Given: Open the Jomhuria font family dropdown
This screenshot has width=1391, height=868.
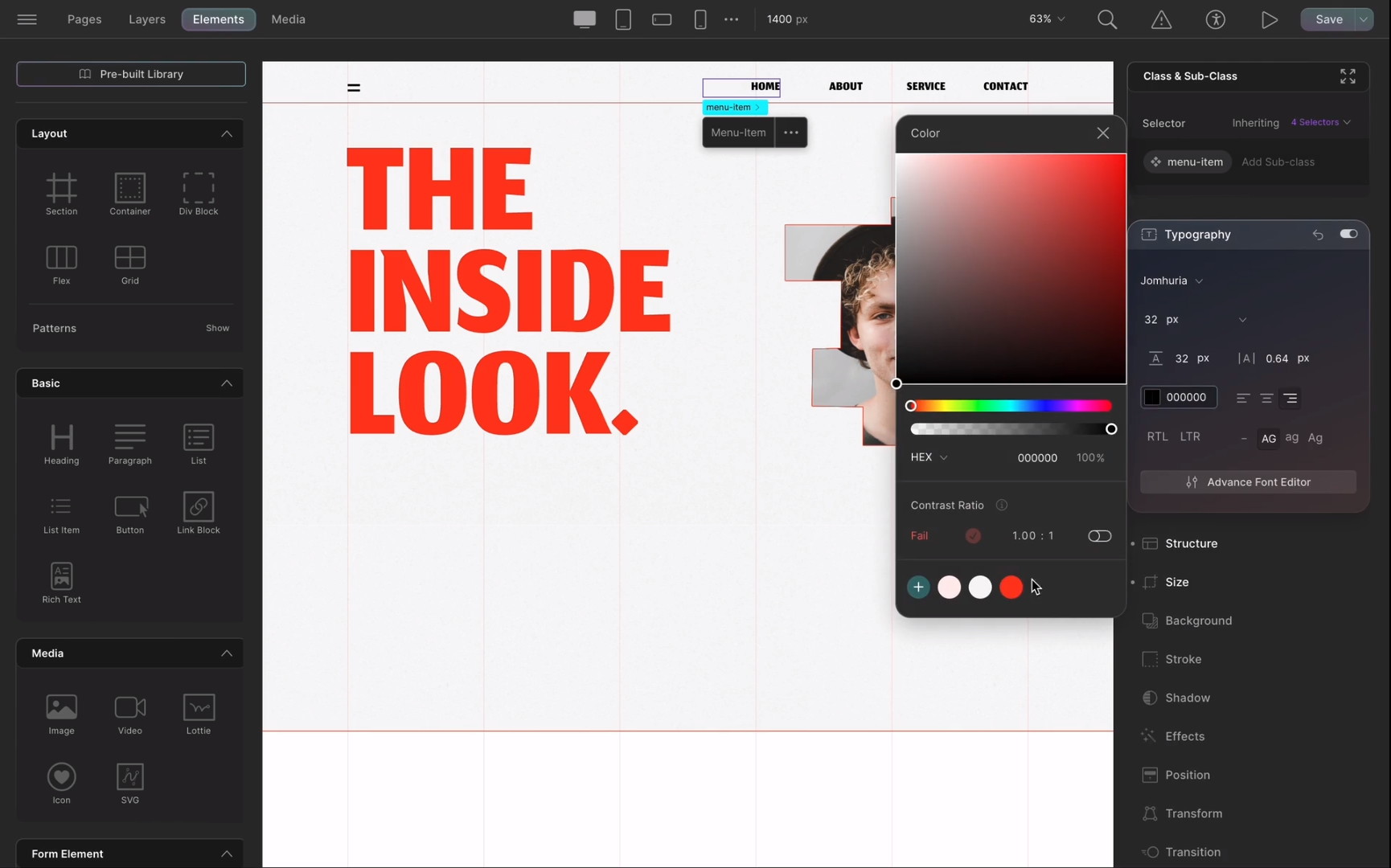Looking at the screenshot, I should click(1171, 280).
